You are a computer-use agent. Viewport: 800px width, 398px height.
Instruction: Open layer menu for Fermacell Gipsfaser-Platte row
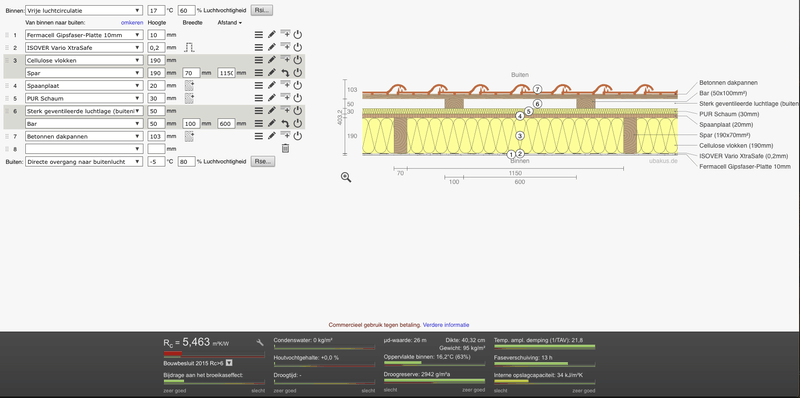pyautogui.click(x=259, y=35)
